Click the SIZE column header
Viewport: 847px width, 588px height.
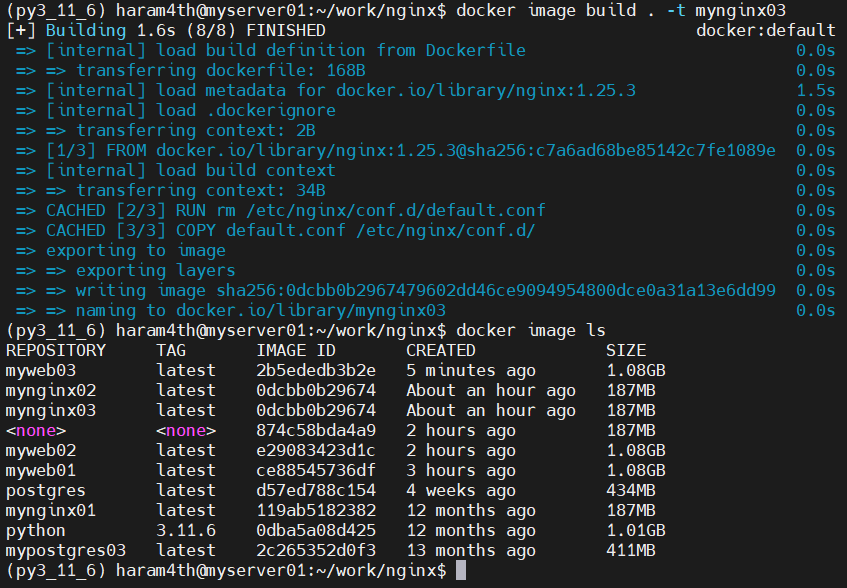626,350
